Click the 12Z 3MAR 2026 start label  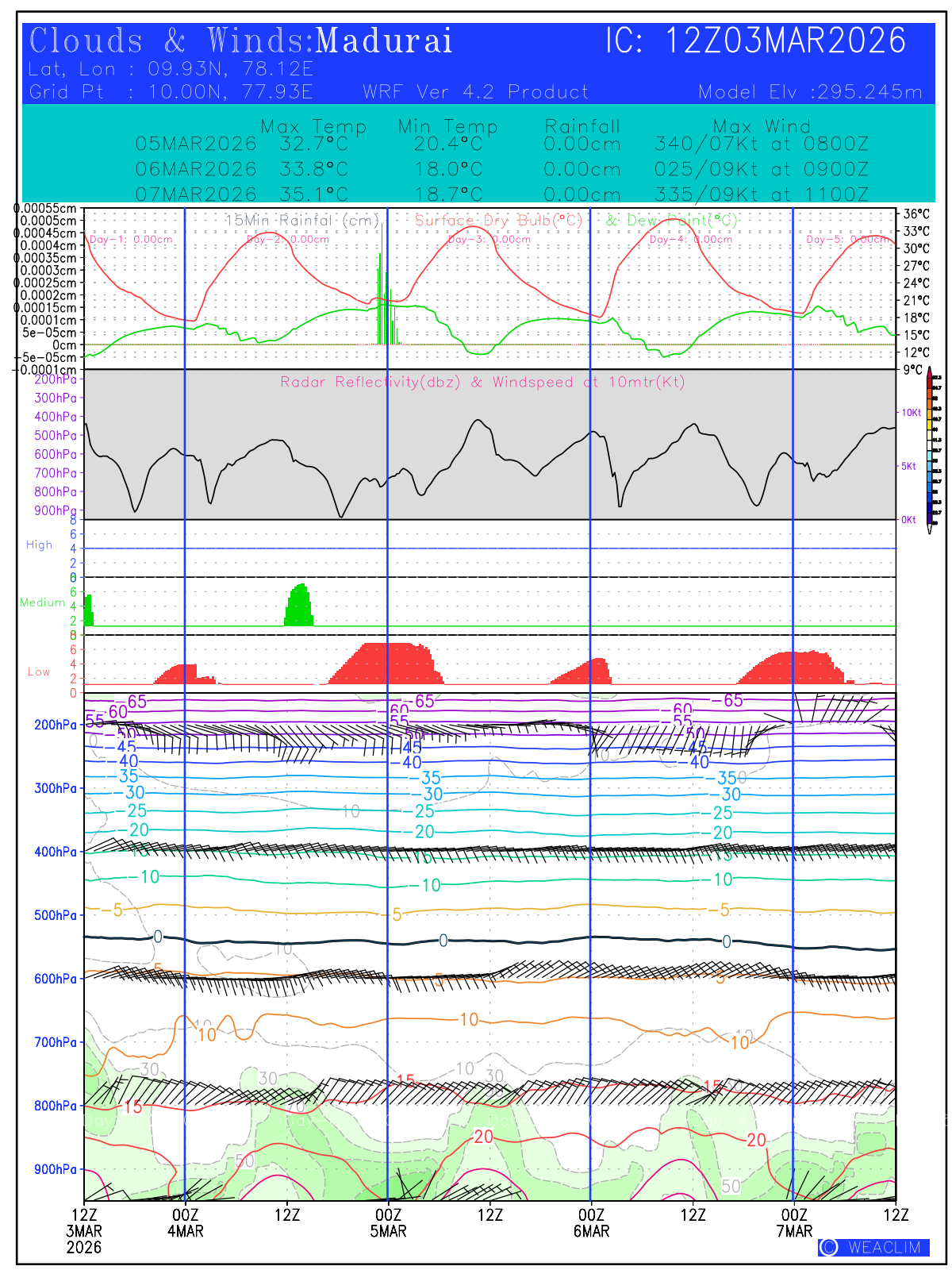click(84, 1230)
